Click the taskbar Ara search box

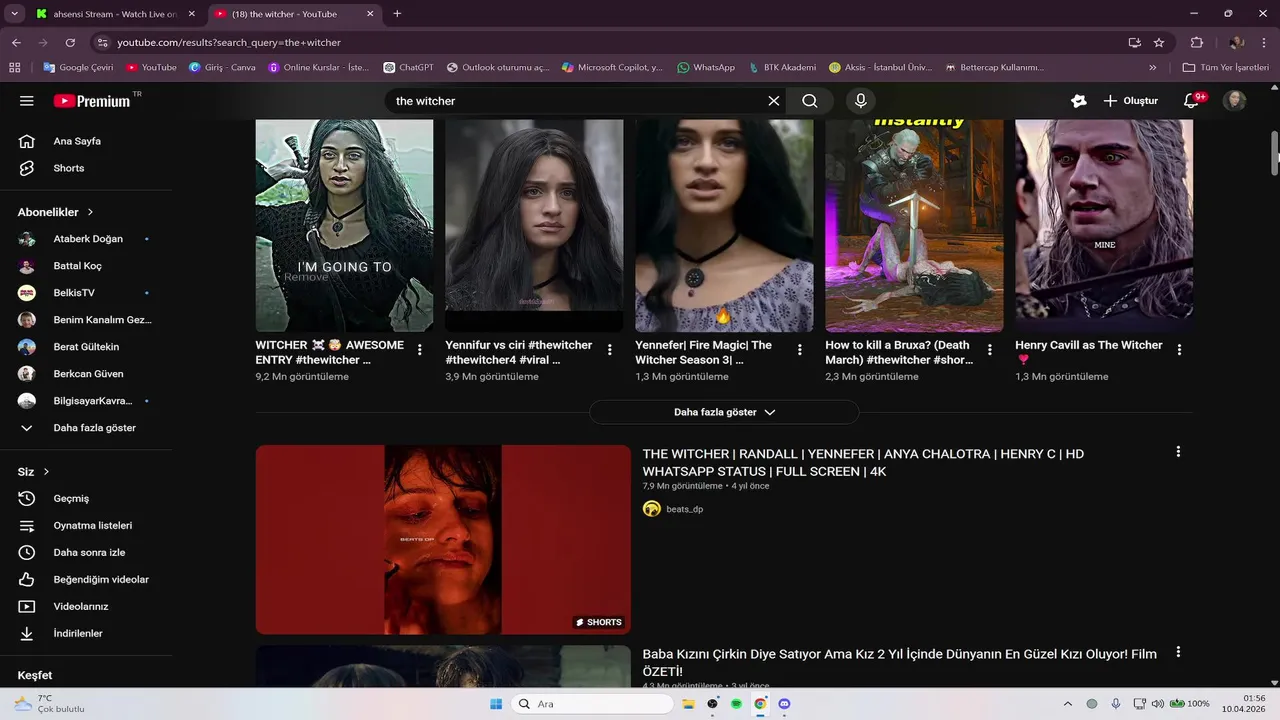(593, 704)
